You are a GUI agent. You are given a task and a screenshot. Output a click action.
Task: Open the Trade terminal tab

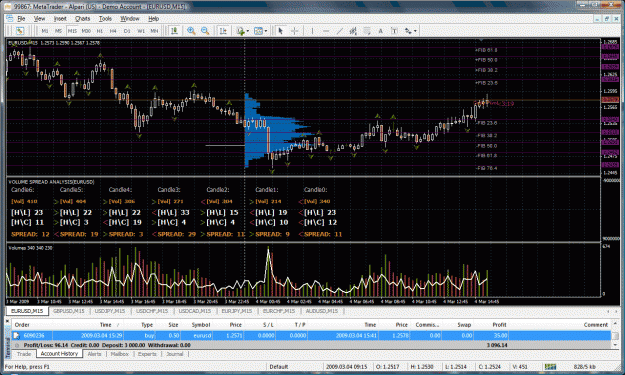[x=24, y=354]
